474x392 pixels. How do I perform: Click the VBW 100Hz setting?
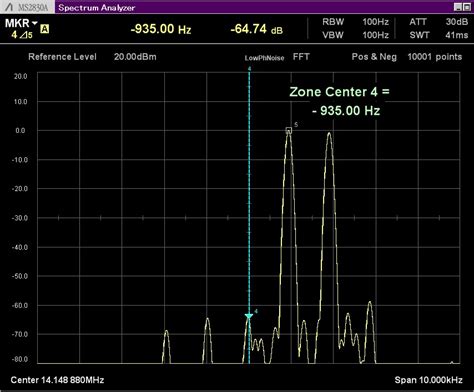tap(355, 35)
